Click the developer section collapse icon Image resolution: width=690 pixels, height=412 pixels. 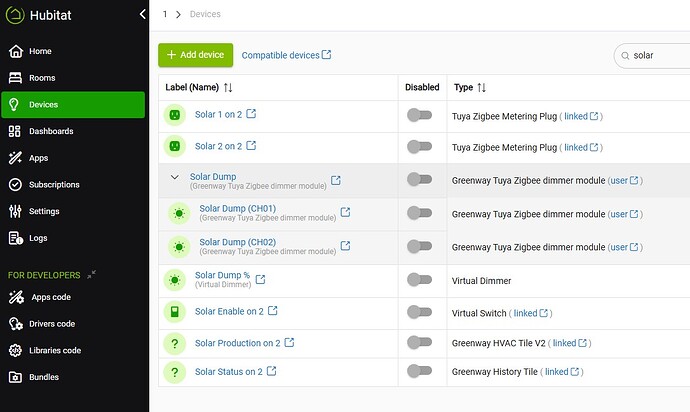coord(91,274)
